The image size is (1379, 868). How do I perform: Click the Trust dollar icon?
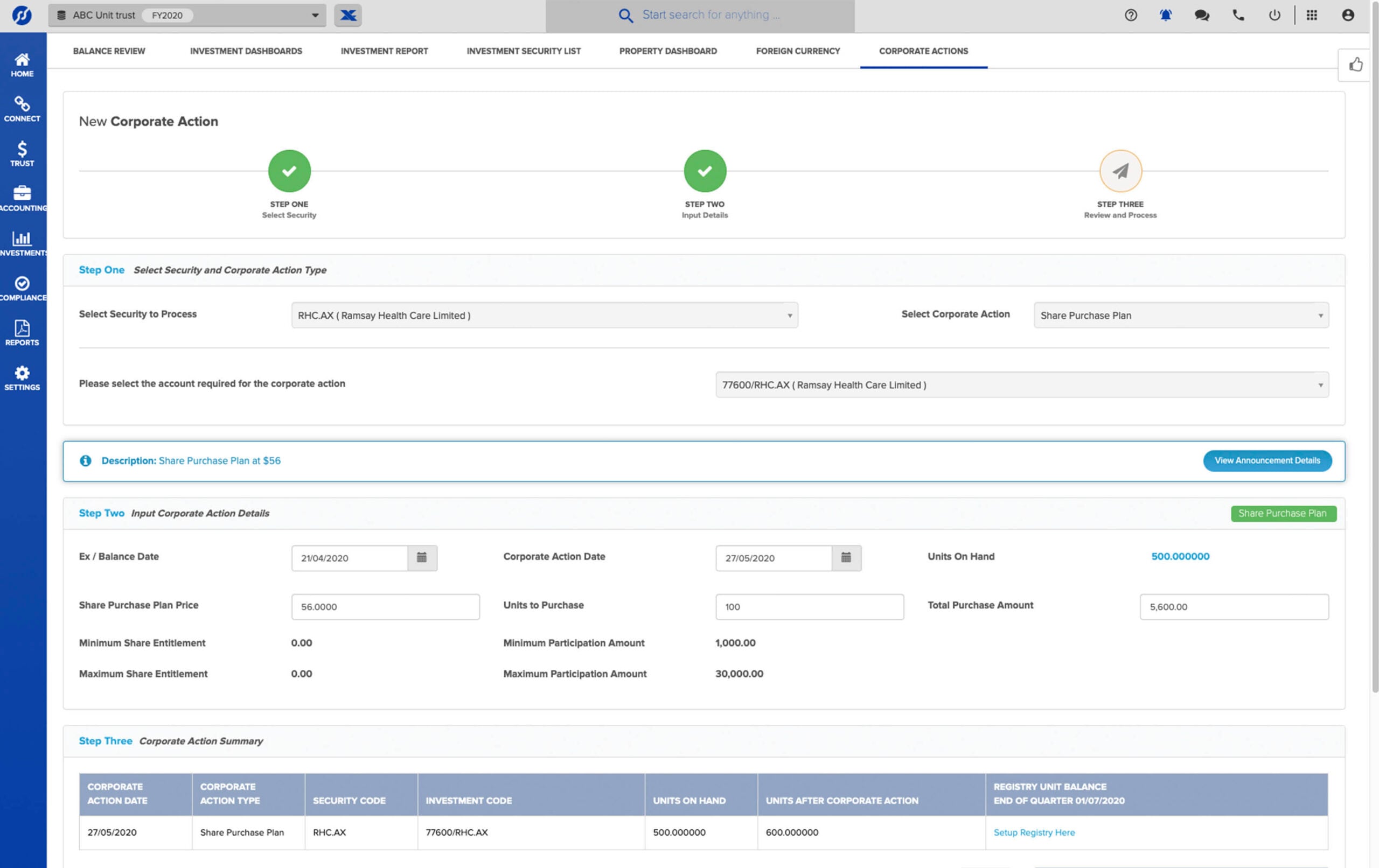(x=22, y=154)
